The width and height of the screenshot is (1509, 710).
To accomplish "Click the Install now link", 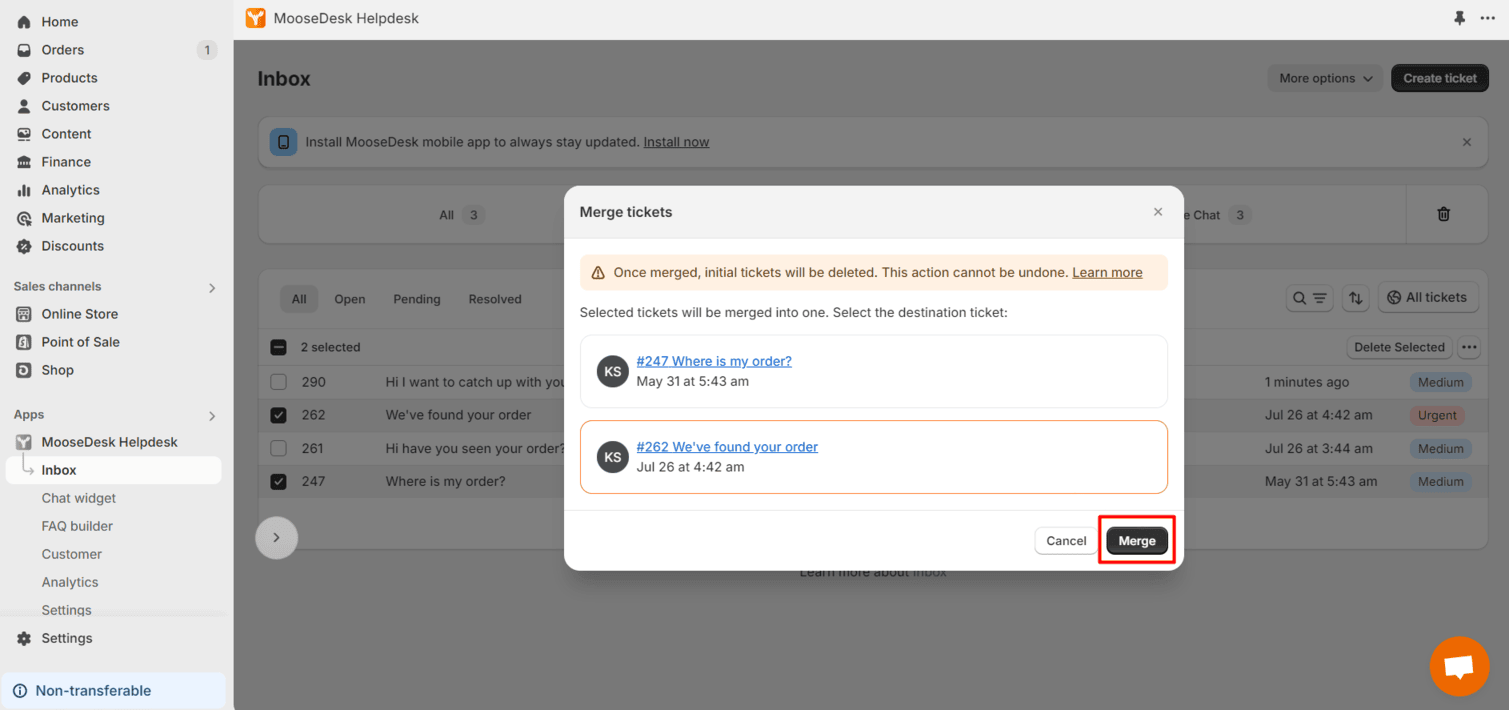I will coord(676,142).
